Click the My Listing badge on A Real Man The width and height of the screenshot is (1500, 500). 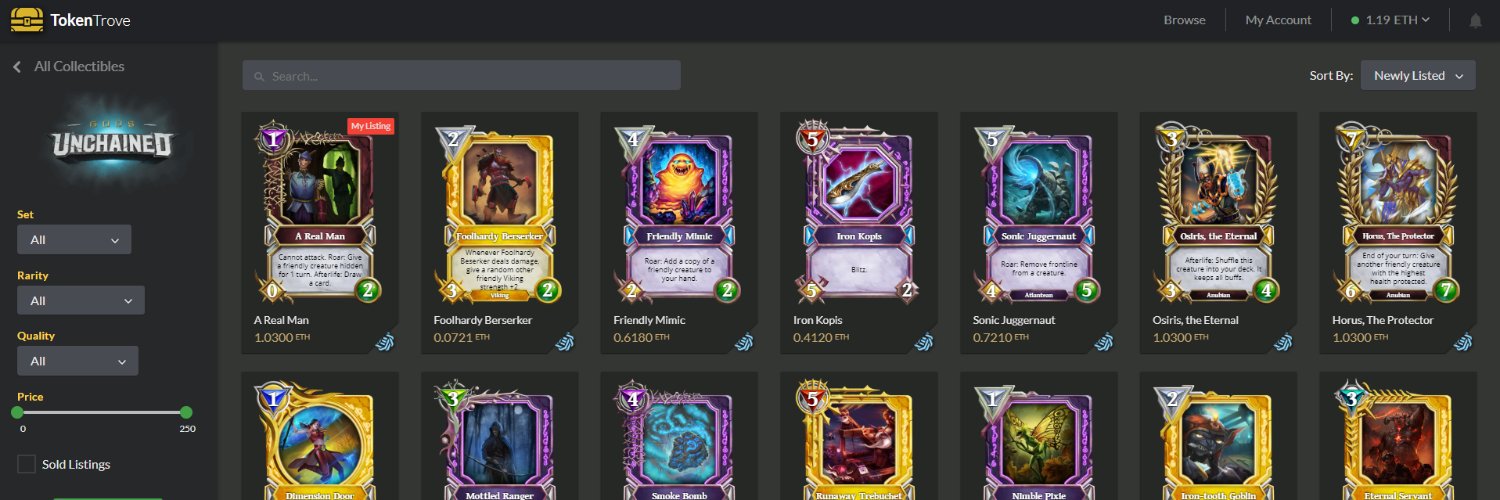(x=370, y=126)
